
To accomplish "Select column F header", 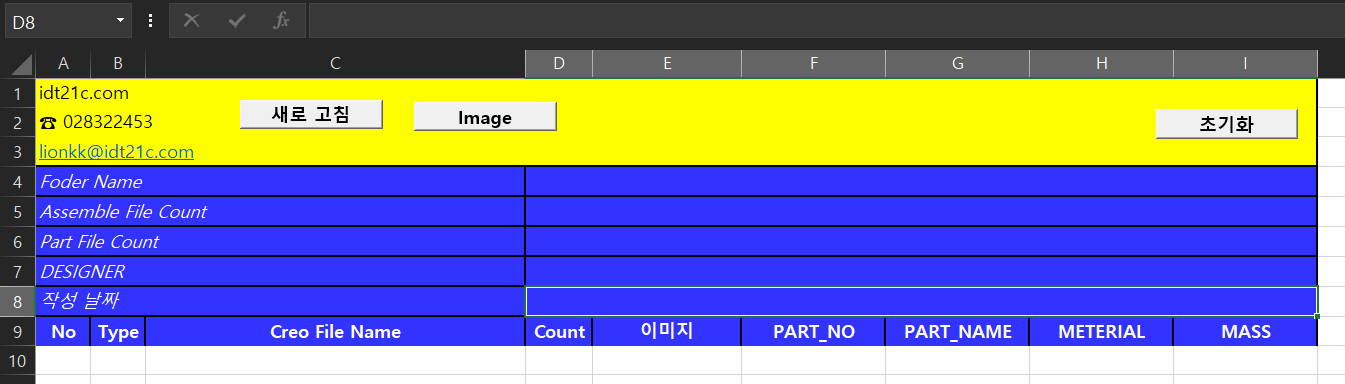I will tap(813, 64).
